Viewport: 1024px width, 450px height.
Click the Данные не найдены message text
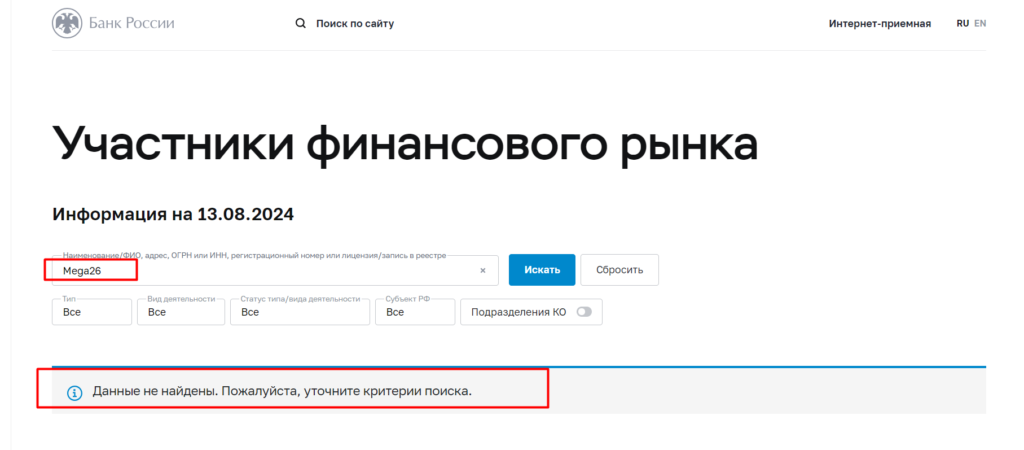tap(282, 392)
